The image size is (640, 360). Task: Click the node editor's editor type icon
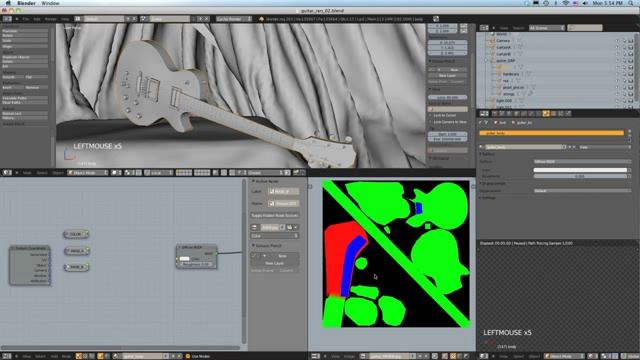[7, 356]
